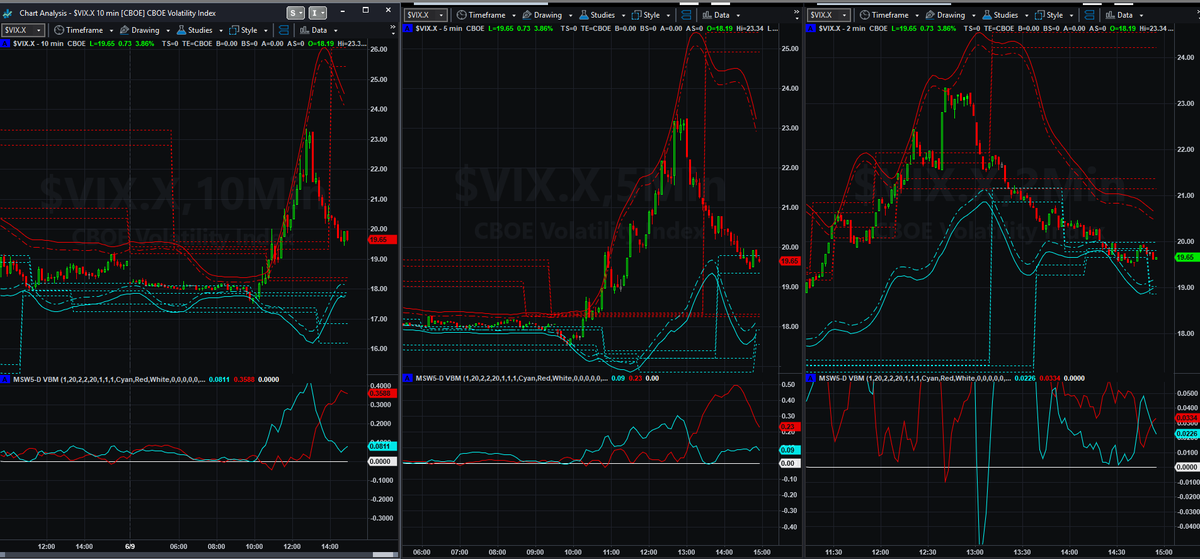Image resolution: width=1200 pixels, height=559 pixels.
Task: Expand Drawing dropdown arrow in 10 min chart
Action: point(168,31)
